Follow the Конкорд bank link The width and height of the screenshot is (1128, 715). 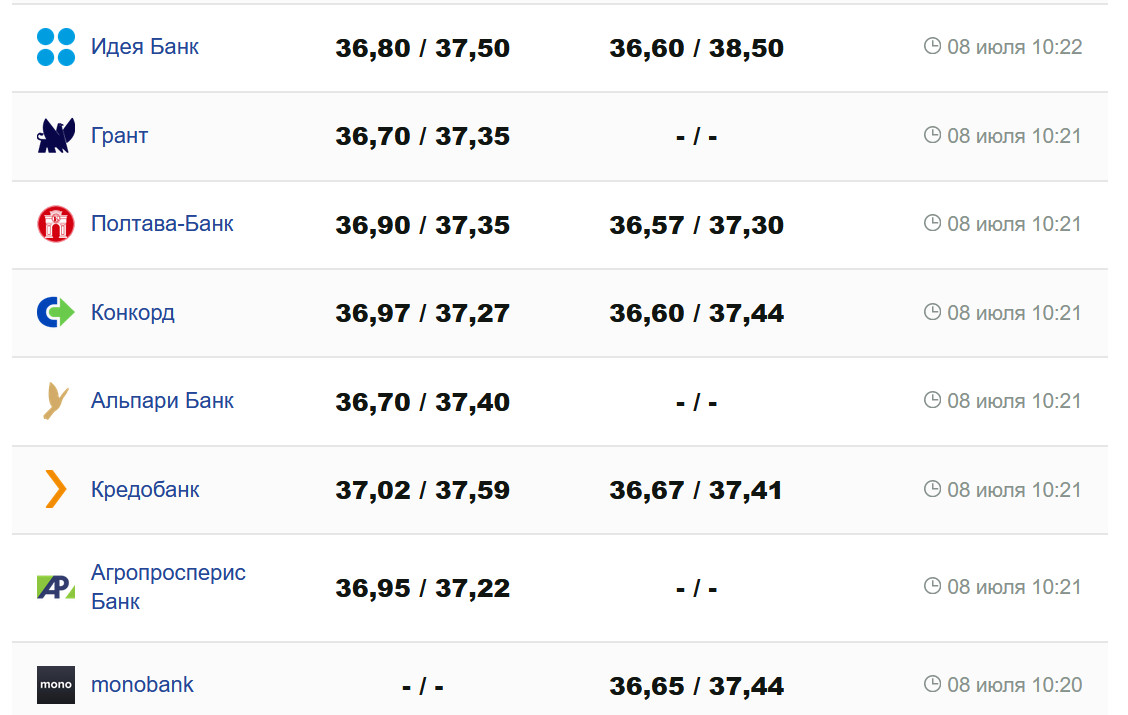pyautogui.click(x=133, y=313)
